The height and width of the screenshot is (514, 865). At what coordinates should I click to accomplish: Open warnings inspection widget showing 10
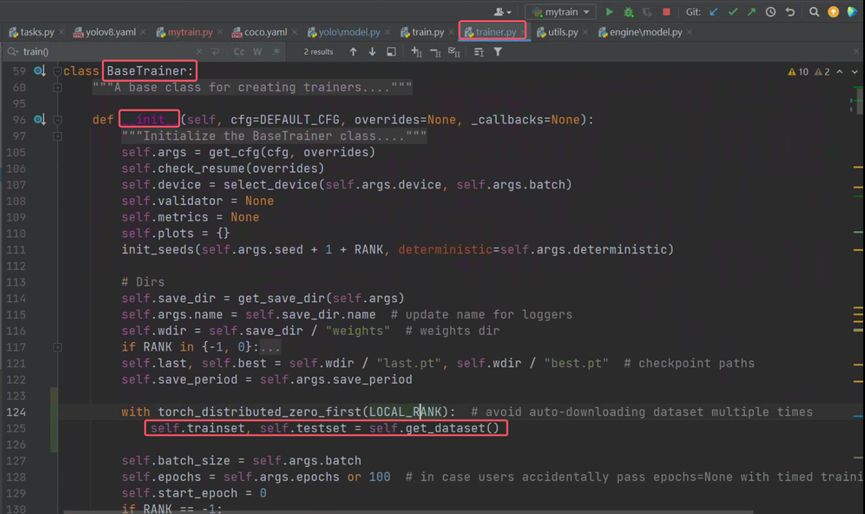click(810, 72)
